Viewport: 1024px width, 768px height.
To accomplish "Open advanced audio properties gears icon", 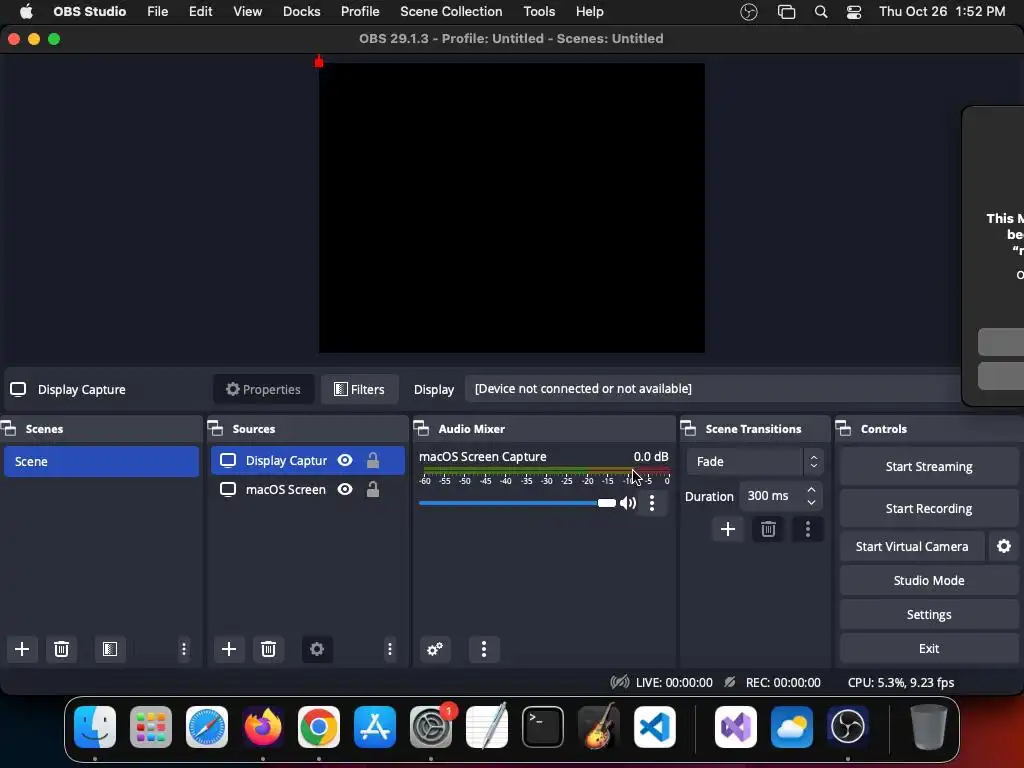I will (x=435, y=649).
